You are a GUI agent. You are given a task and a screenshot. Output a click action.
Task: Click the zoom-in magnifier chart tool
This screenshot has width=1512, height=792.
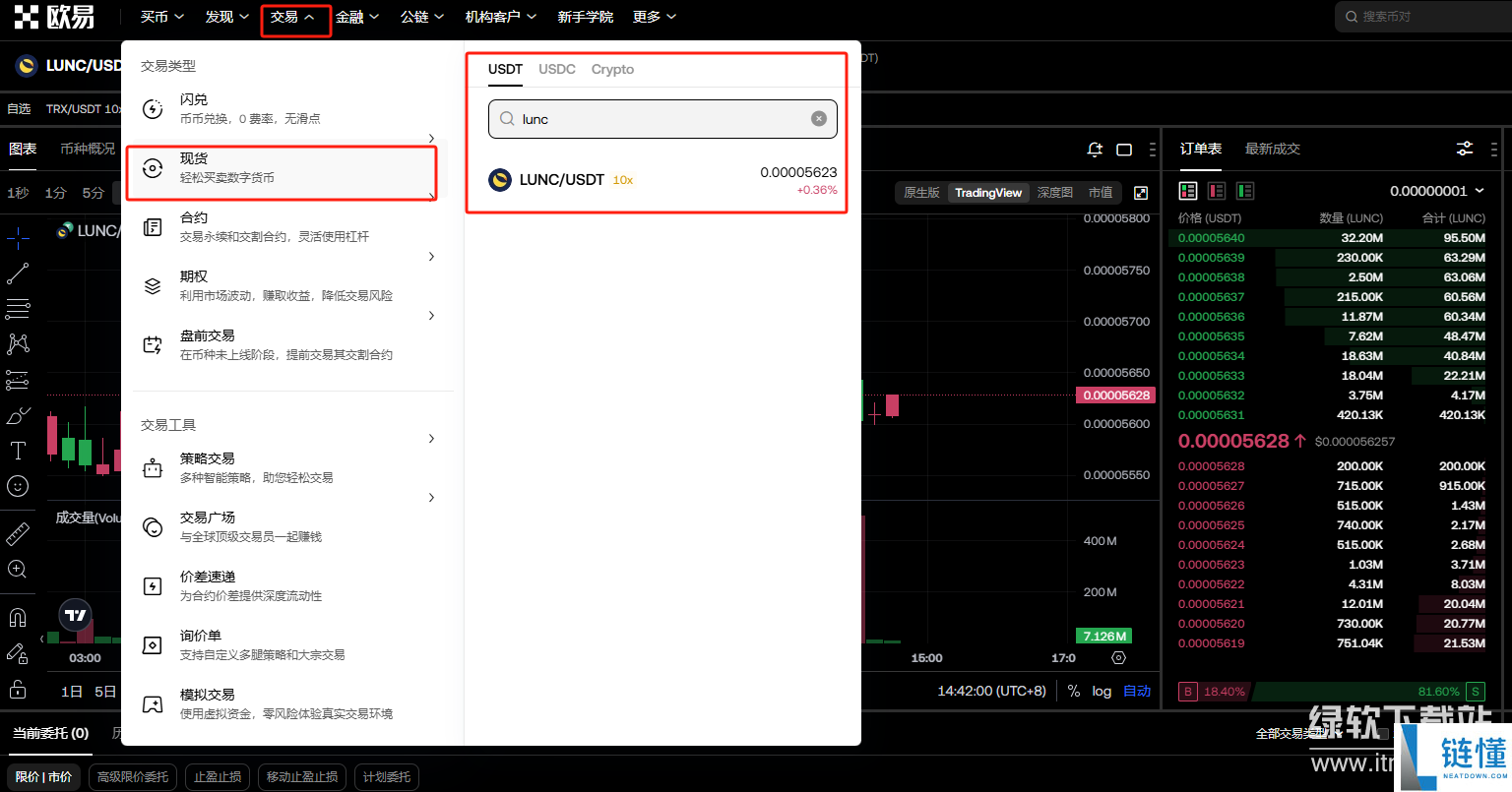[18, 569]
